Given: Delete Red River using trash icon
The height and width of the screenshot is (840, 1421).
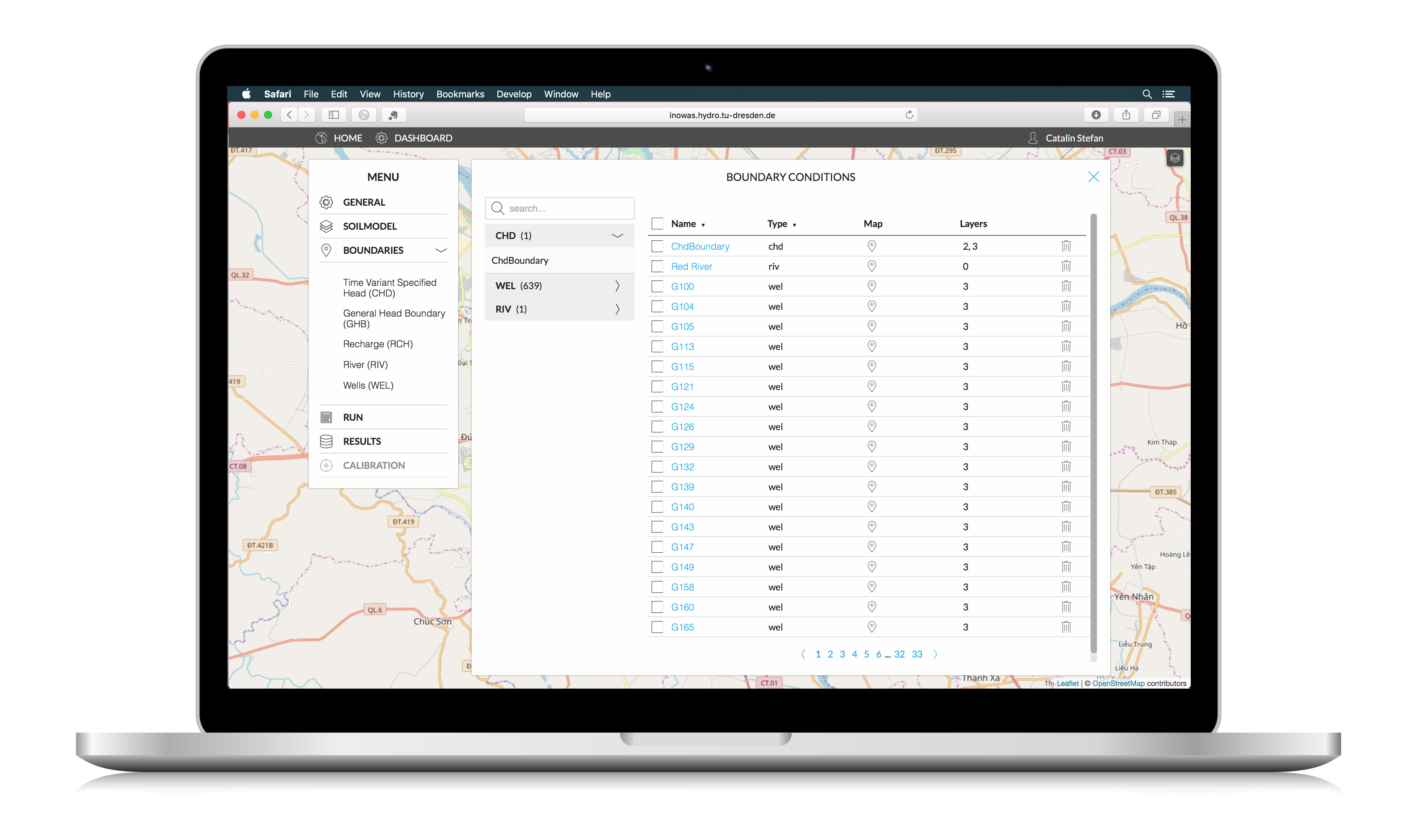Looking at the screenshot, I should (x=1066, y=266).
